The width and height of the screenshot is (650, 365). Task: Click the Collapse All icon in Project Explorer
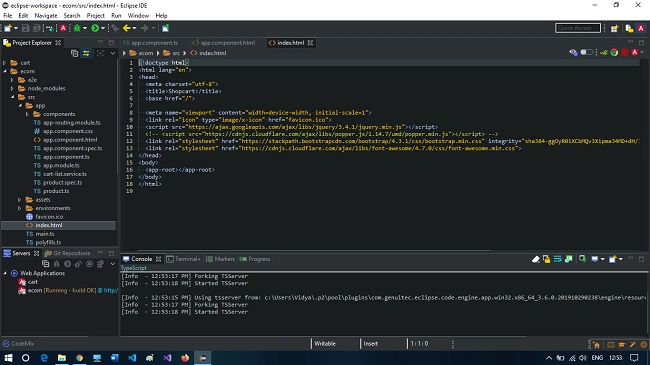point(74,53)
